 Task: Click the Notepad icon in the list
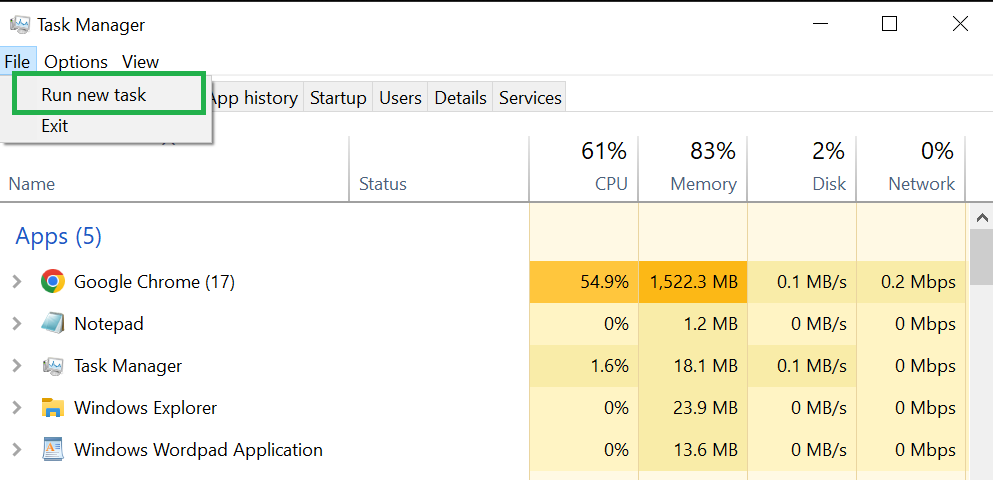tap(53, 324)
